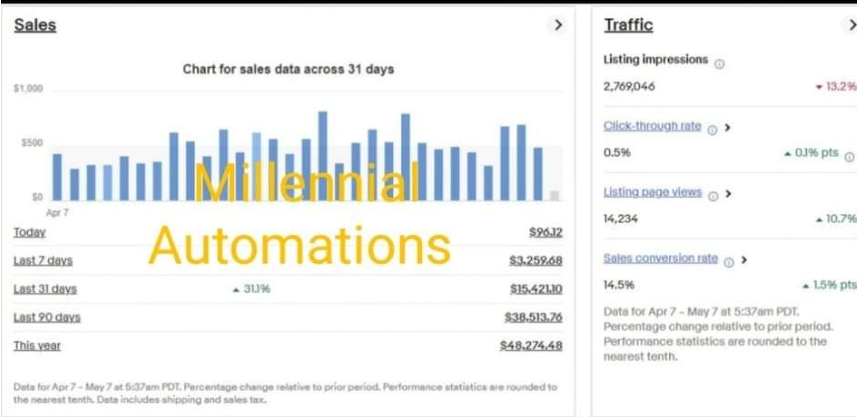
Task: Expand the Listing page views chevron
Action: tap(728, 193)
